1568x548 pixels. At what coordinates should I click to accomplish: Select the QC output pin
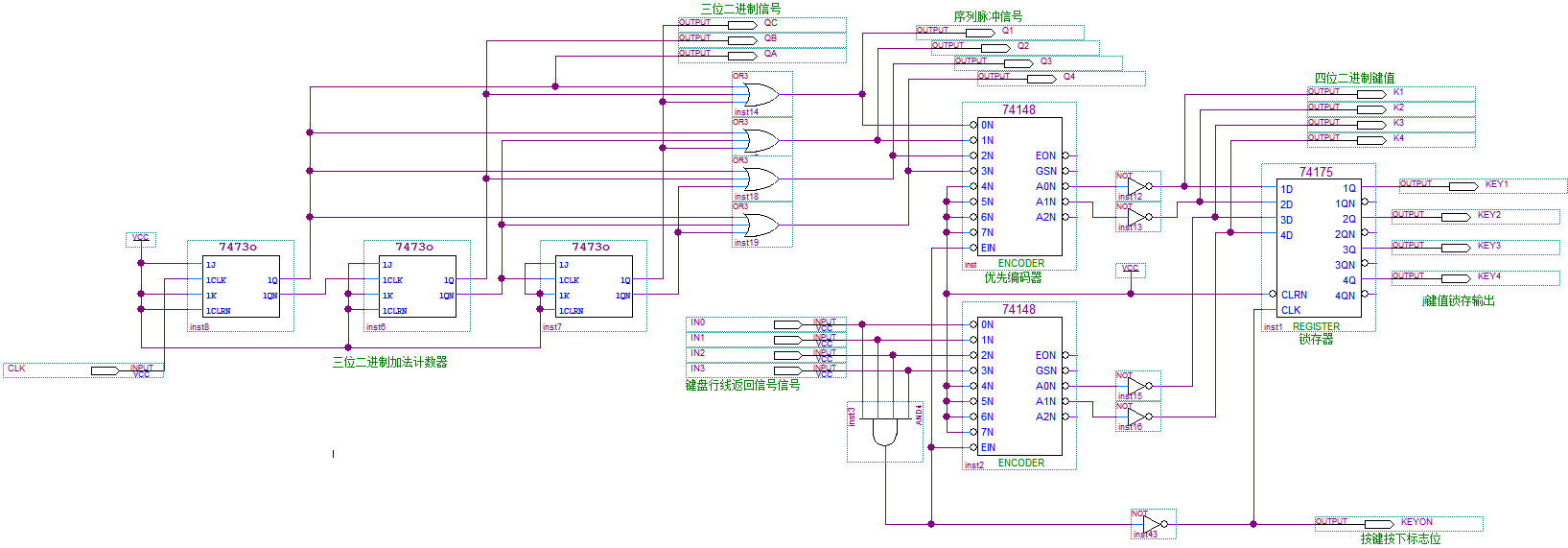coord(742,24)
